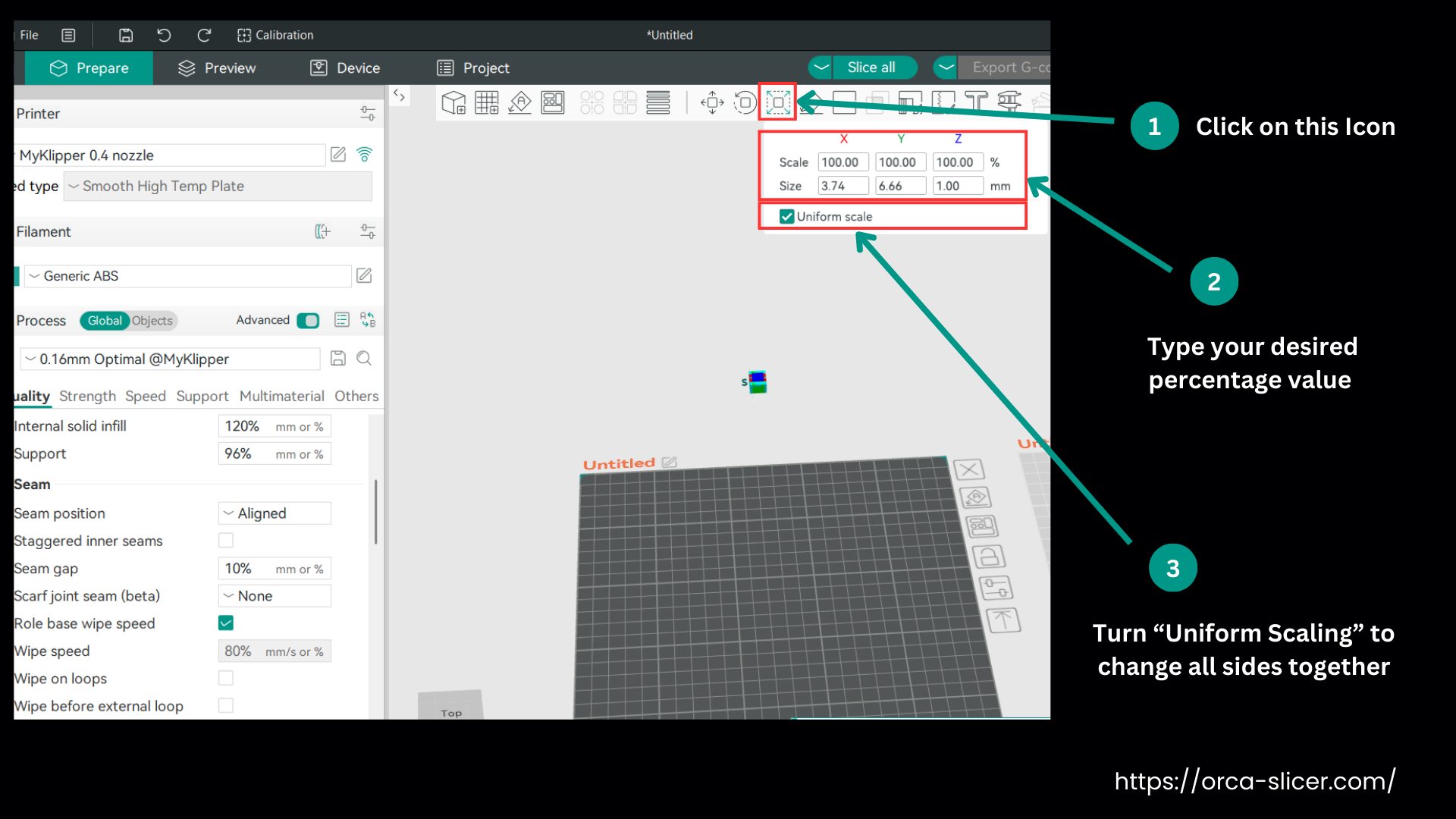
Task: Open the Support settings tab
Action: point(202,396)
